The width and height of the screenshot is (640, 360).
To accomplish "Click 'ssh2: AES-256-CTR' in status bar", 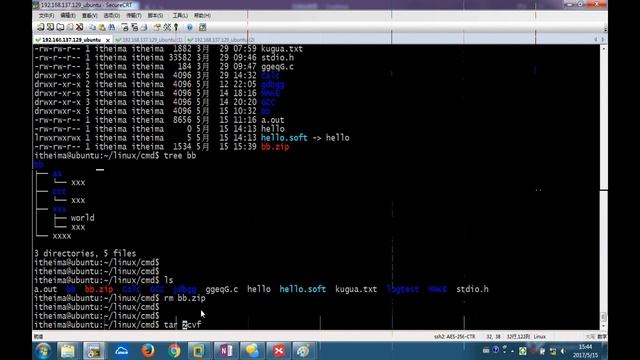I will point(455,337).
